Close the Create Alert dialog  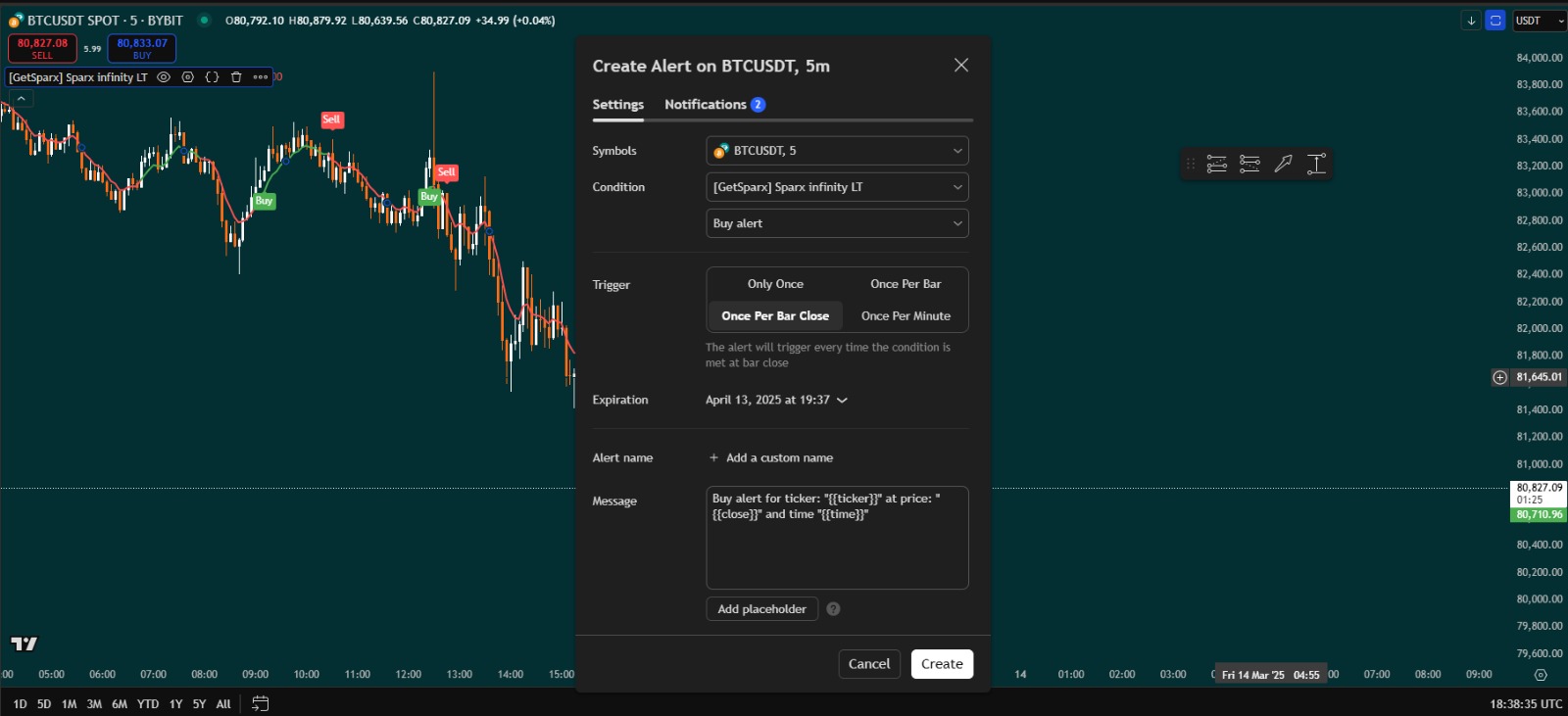[961, 65]
